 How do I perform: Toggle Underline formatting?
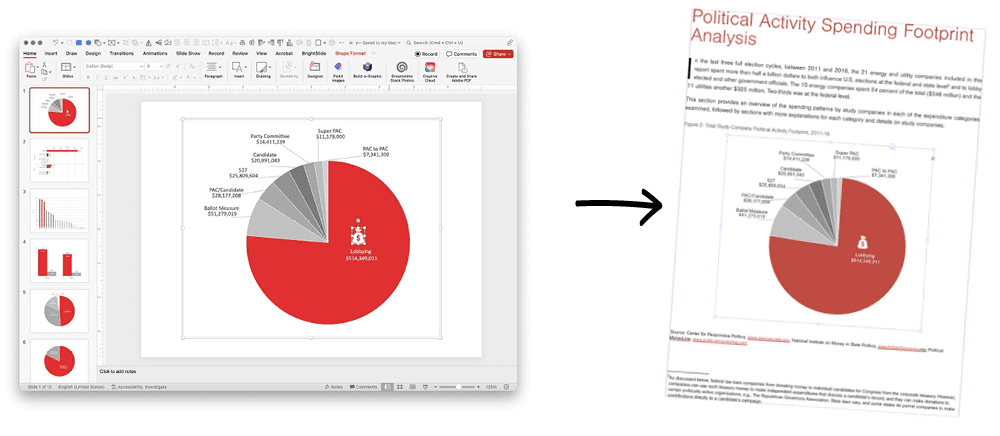pyautogui.click(x=106, y=77)
